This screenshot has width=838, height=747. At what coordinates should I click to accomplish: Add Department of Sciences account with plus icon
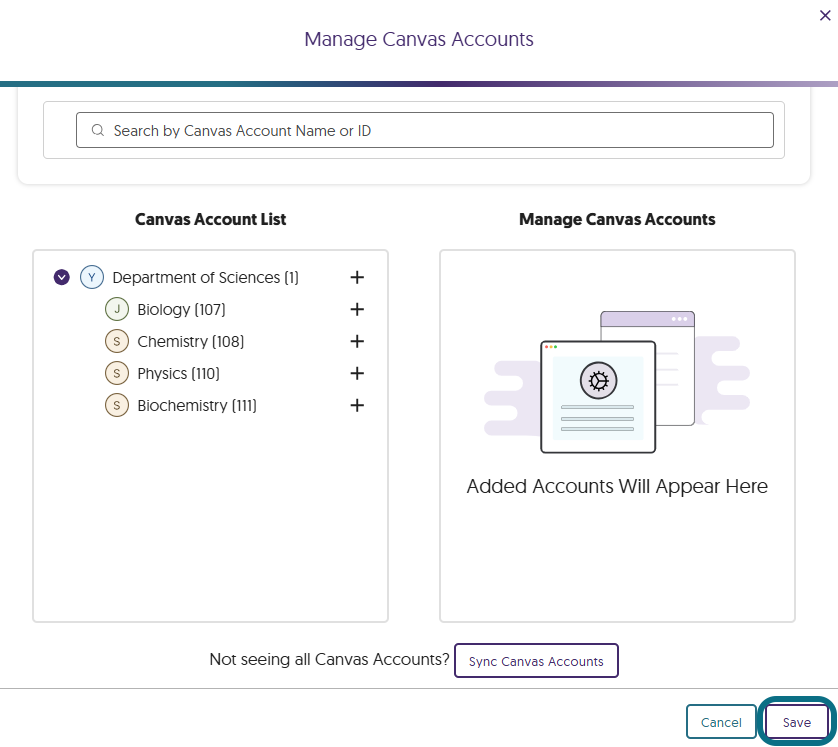[x=357, y=277]
